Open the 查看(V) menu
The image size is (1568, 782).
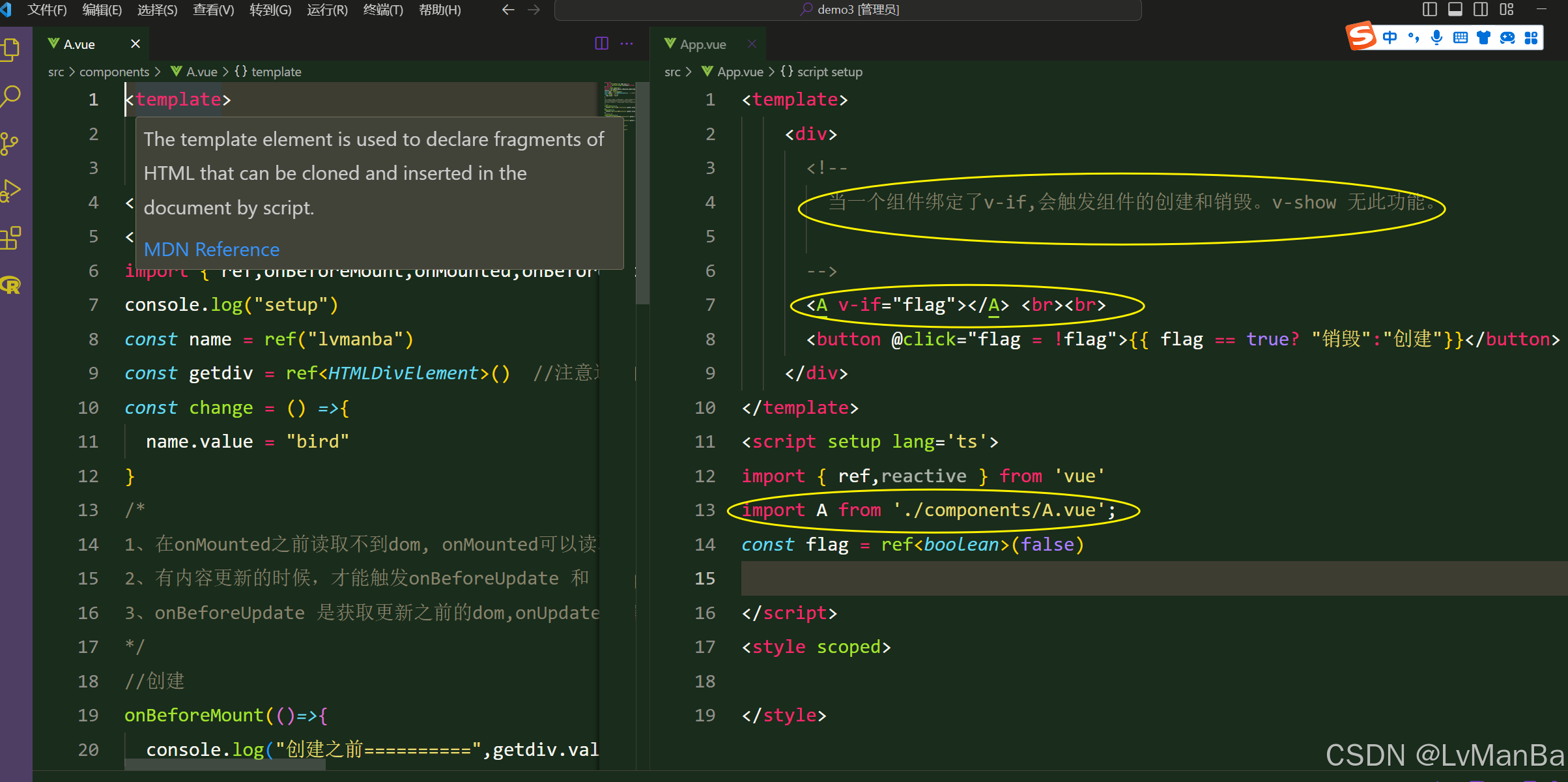click(213, 10)
